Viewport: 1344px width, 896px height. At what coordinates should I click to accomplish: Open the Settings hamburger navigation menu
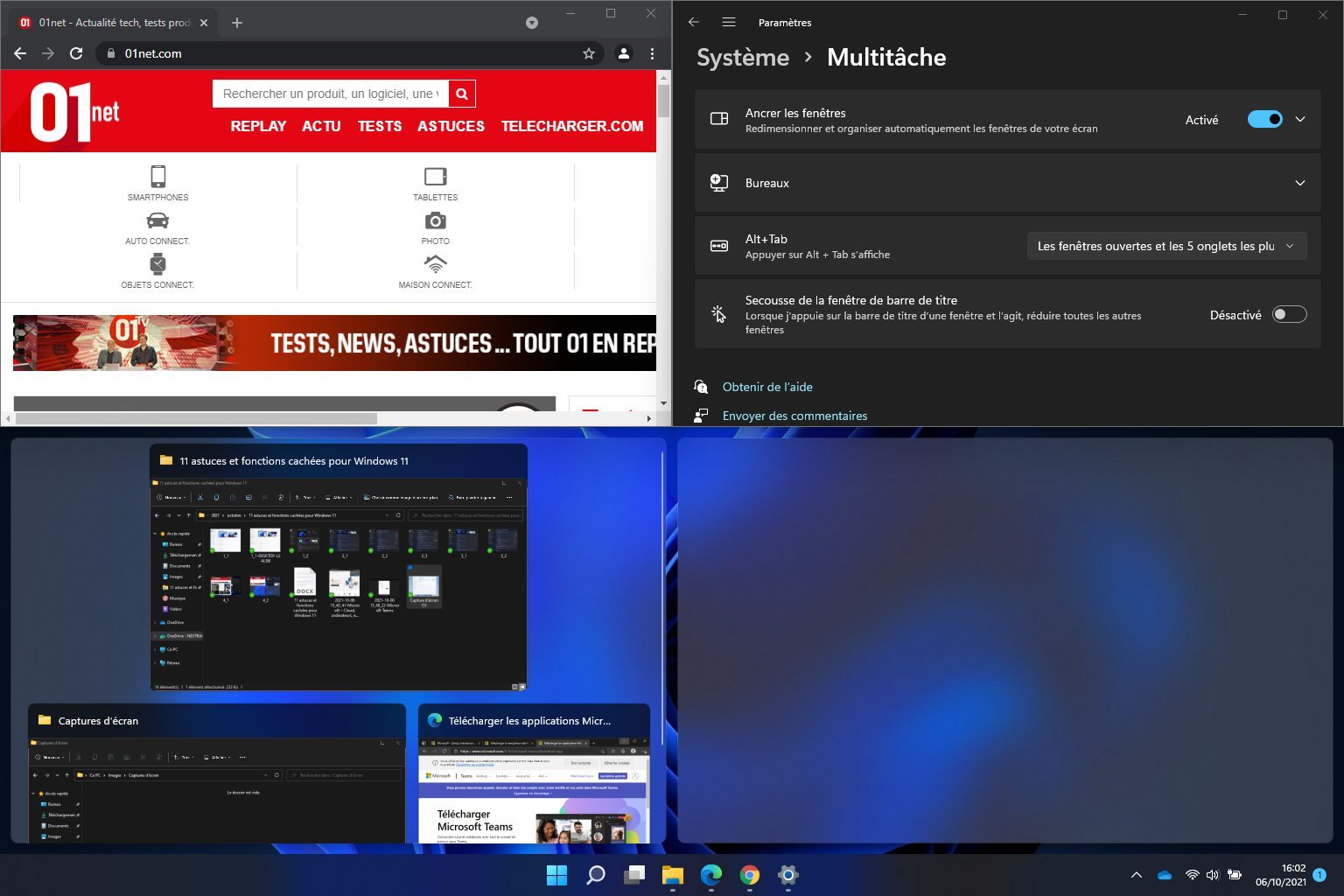click(x=729, y=22)
